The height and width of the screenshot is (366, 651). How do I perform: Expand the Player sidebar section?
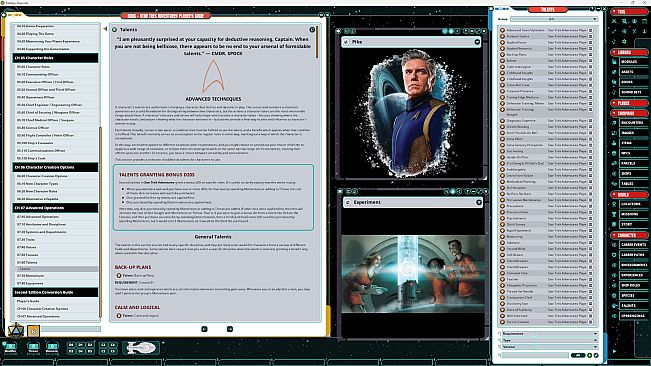click(629, 103)
